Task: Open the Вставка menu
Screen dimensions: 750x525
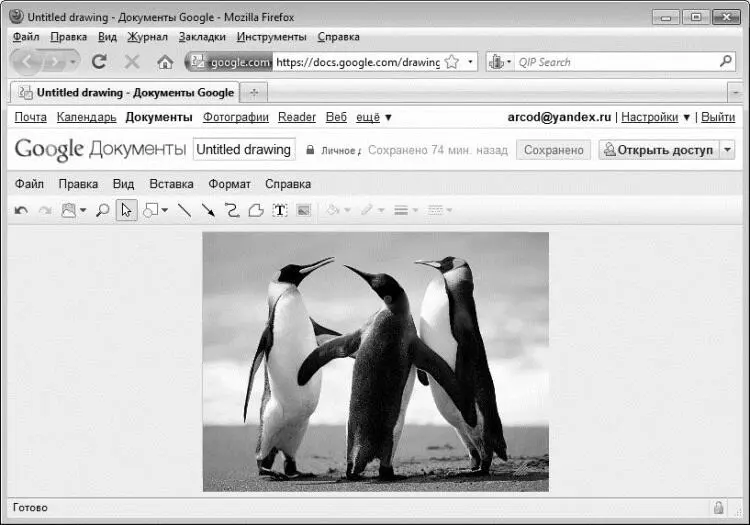Action: tap(171, 184)
